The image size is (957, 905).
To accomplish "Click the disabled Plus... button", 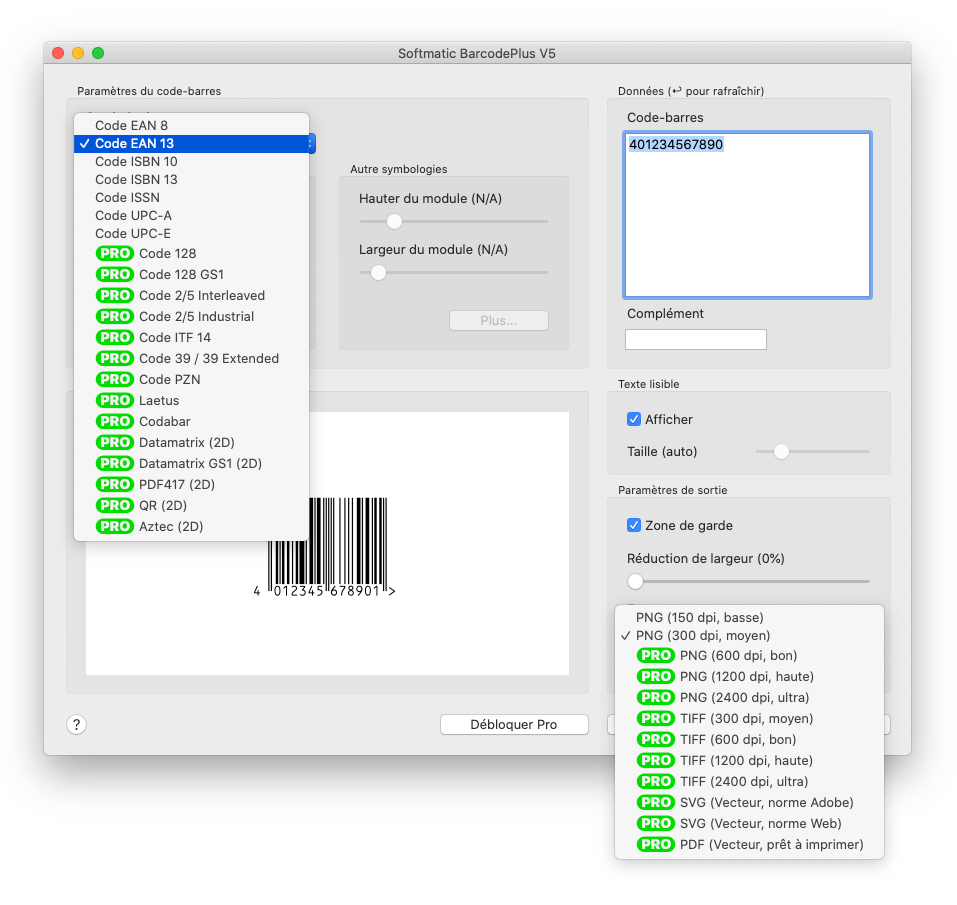I will 498,321.
